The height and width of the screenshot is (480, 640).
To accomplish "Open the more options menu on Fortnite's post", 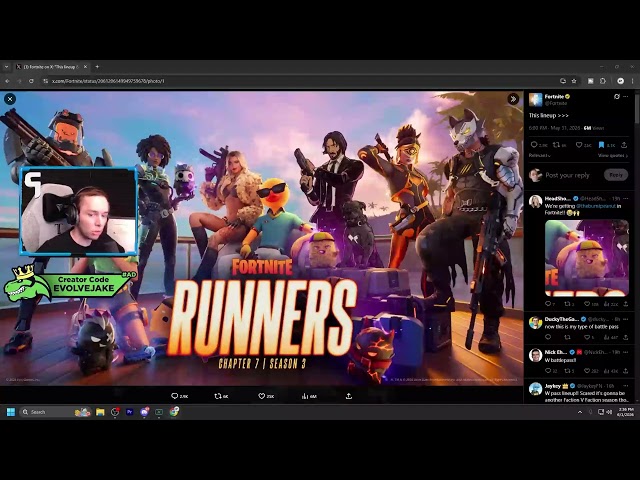I will pyautogui.click(x=626, y=97).
